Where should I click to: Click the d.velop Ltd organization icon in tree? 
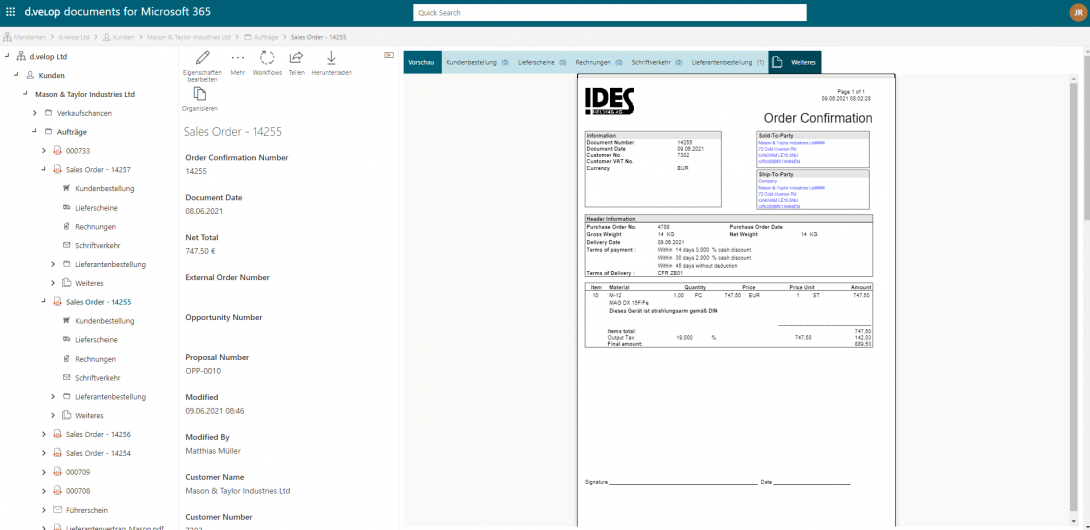(x=20, y=56)
